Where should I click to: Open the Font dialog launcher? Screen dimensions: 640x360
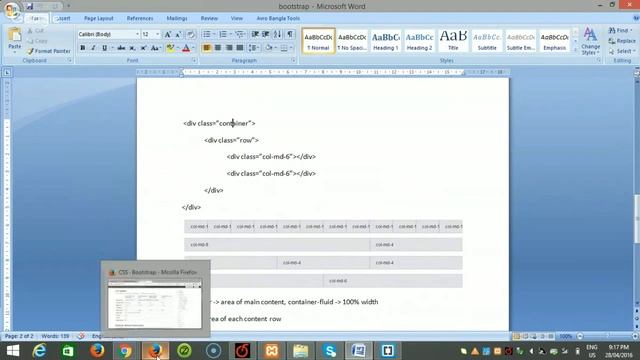(194, 60)
